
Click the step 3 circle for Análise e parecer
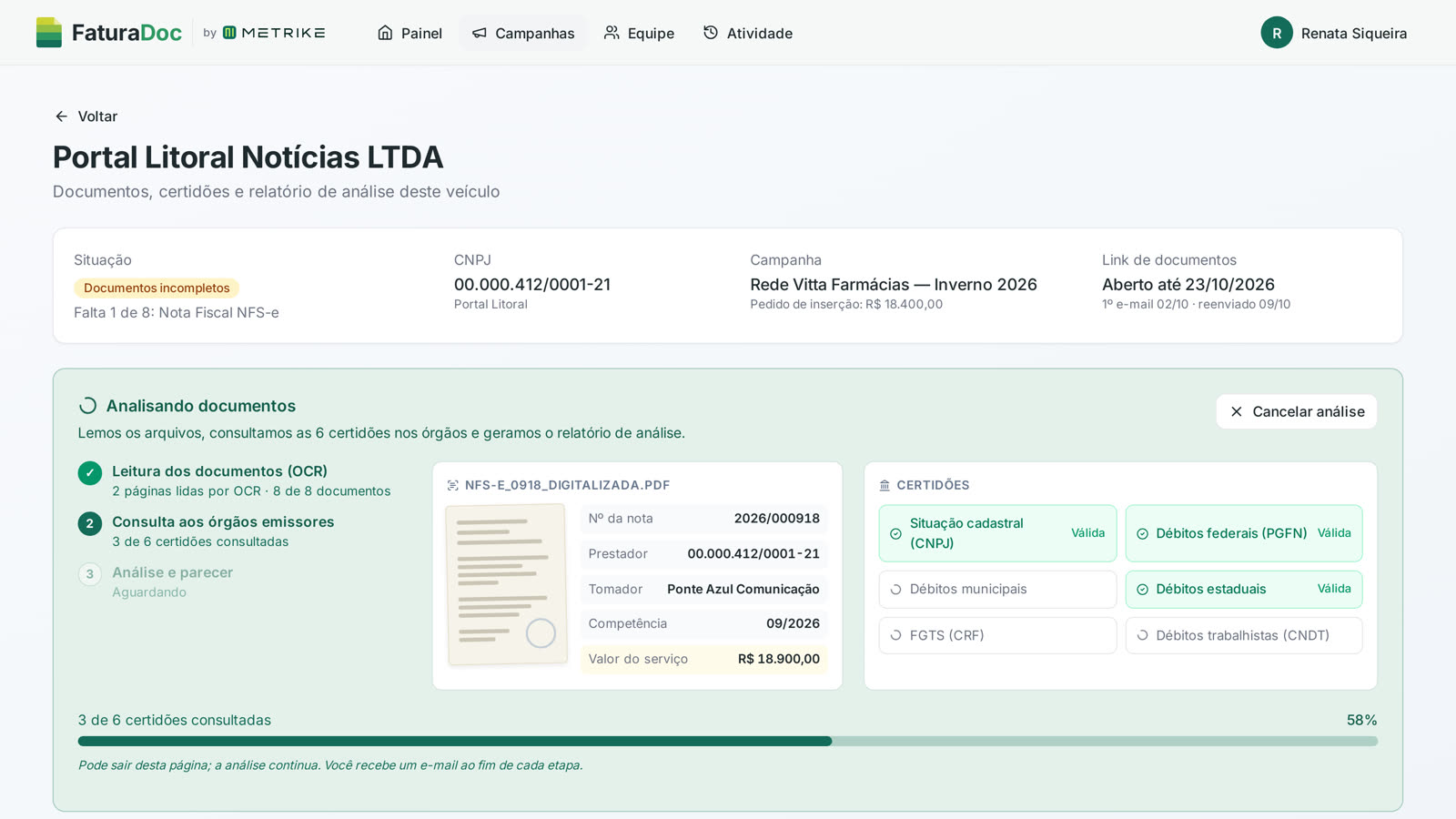tap(89, 574)
